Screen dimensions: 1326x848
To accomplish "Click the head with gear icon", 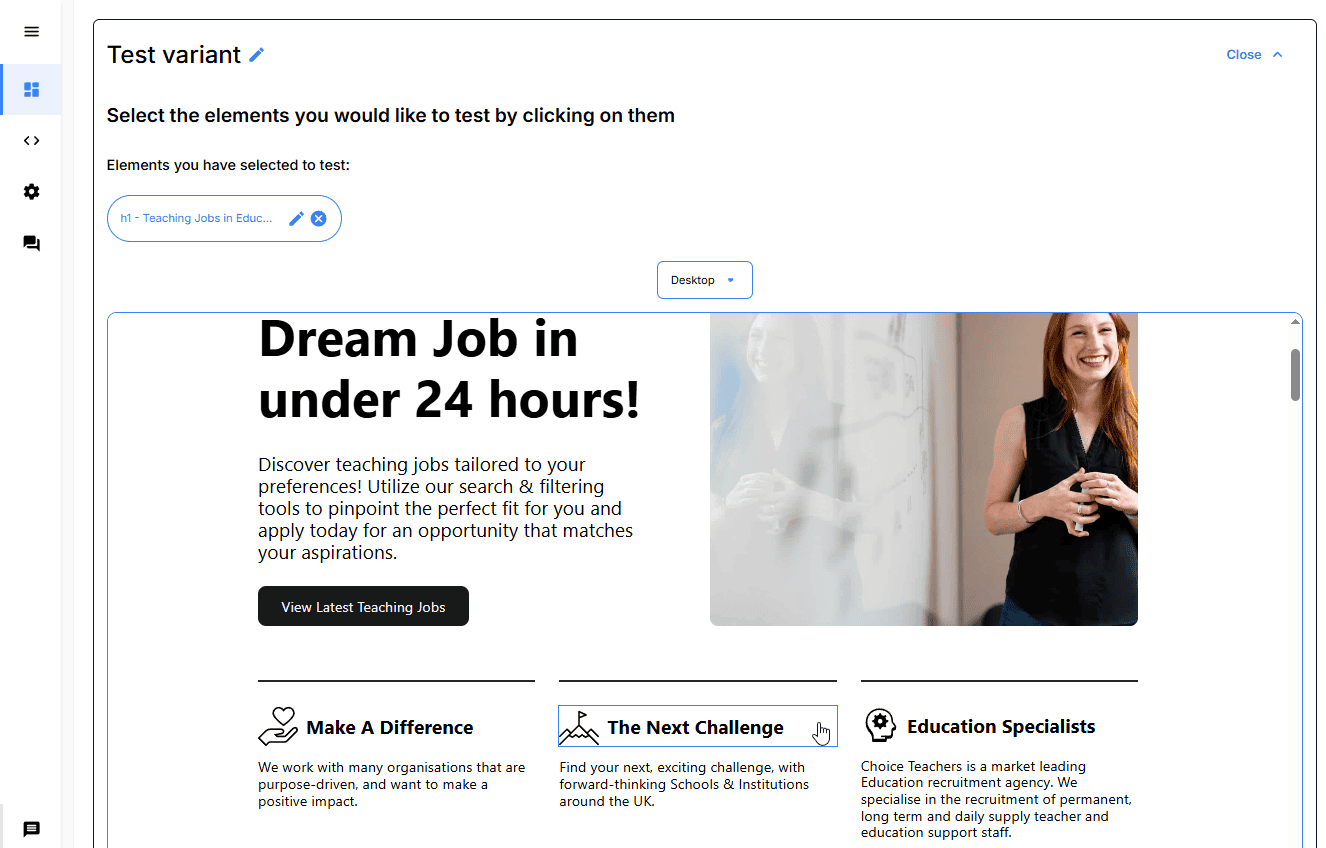I will pyautogui.click(x=879, y=725).
